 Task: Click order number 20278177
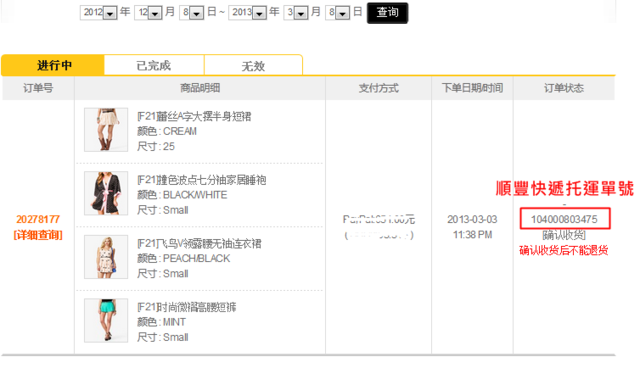38,219
